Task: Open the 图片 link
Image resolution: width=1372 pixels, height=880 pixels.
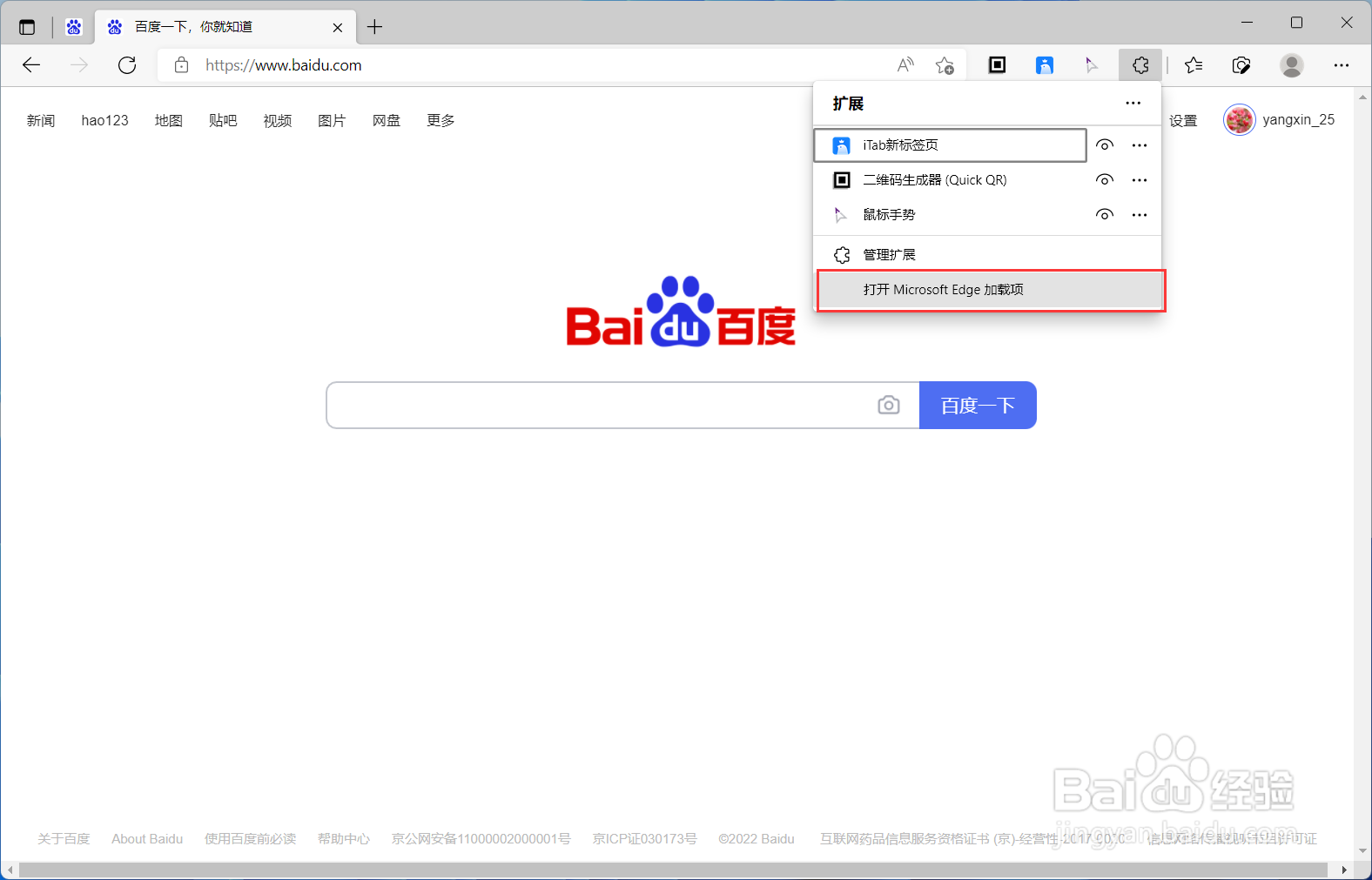Action: coord(332,121)
